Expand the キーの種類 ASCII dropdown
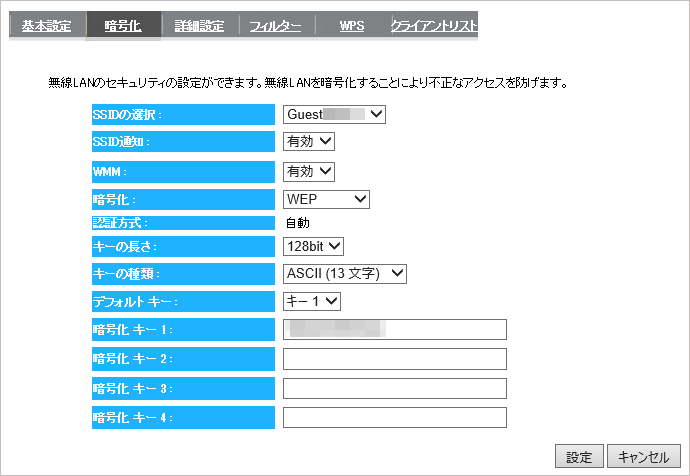The height and width of the screenshot is (476, 690). [345, 274]
